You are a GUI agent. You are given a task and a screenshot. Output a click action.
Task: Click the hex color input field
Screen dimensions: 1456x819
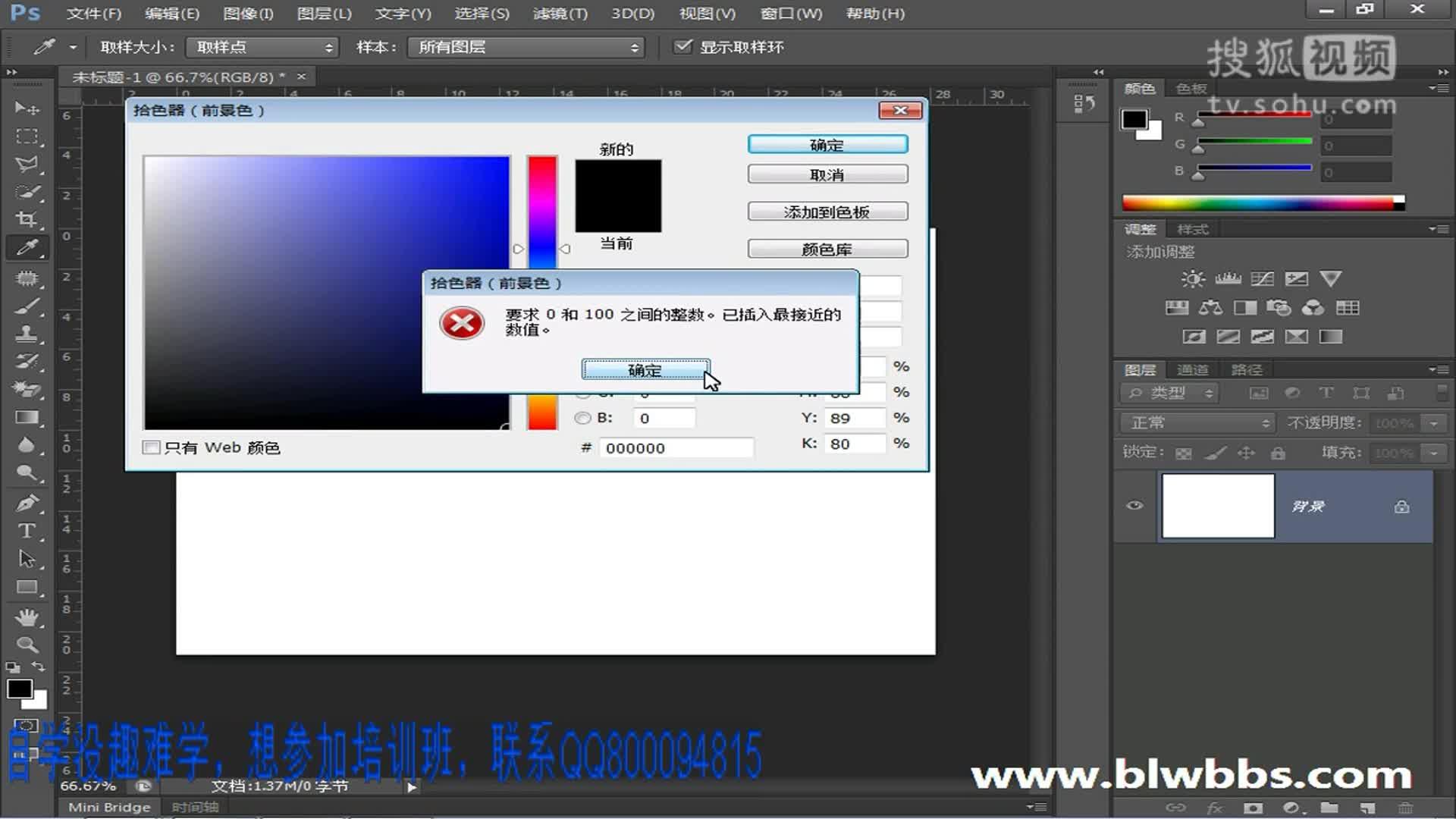[x=676, y=448]
